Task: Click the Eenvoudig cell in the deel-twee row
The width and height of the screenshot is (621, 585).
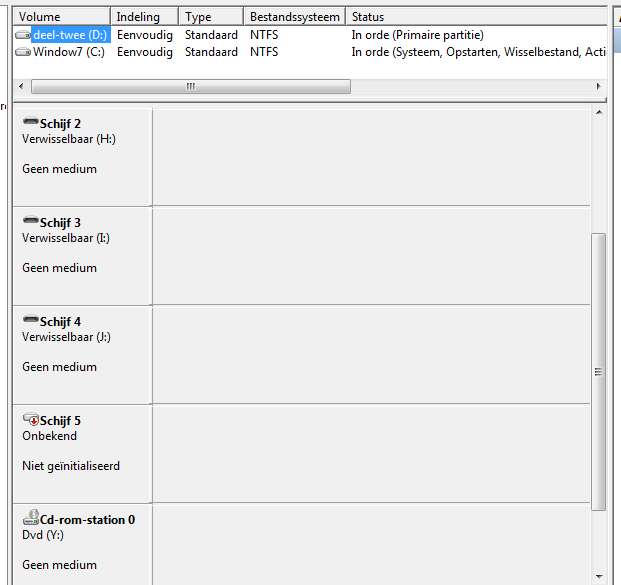Action: pos(145,35)
